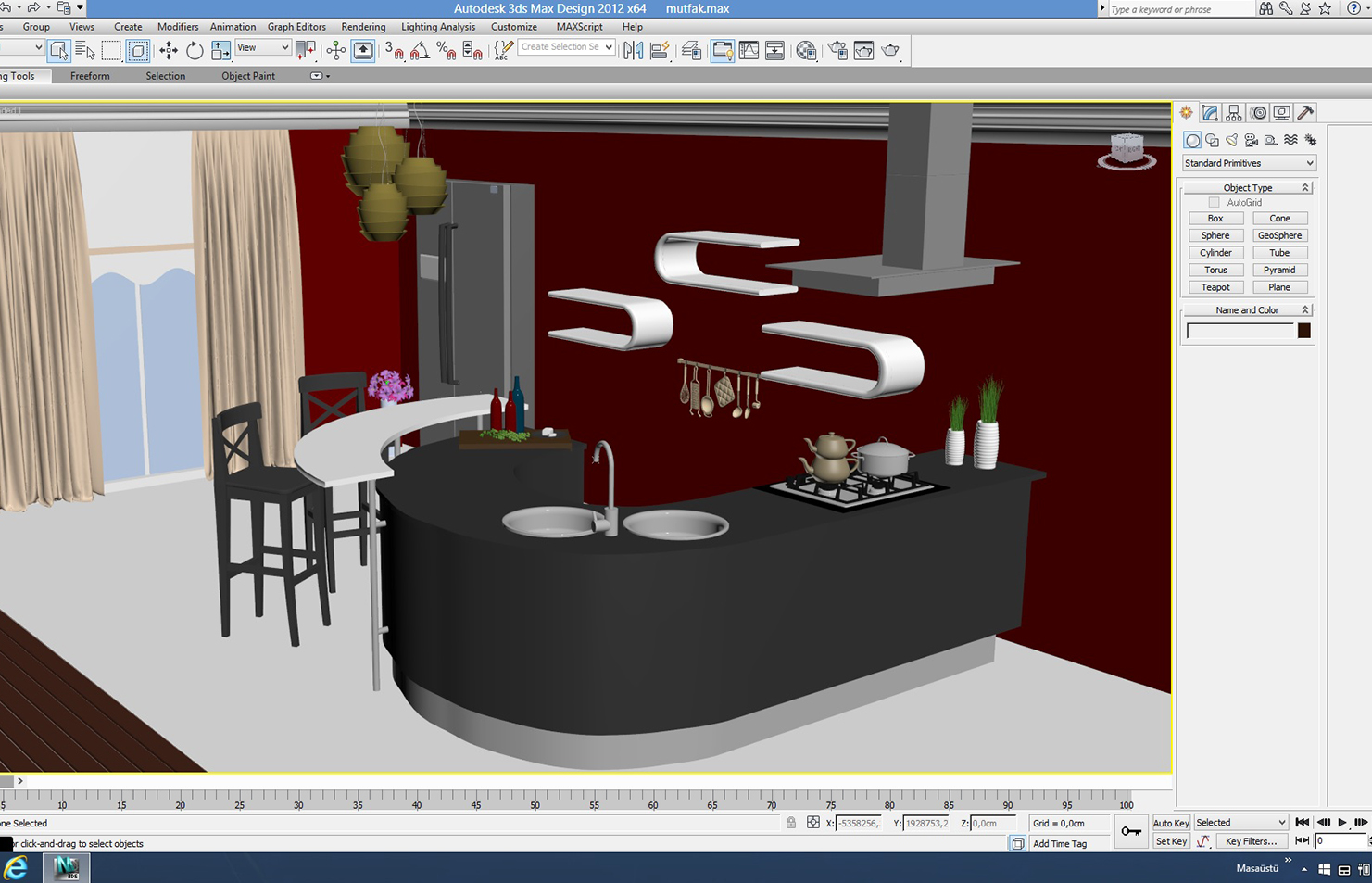The image size is (1372, 883).
Task: Toggle Angle Snap
Action: pyautogui.click(x=420, y=50)
